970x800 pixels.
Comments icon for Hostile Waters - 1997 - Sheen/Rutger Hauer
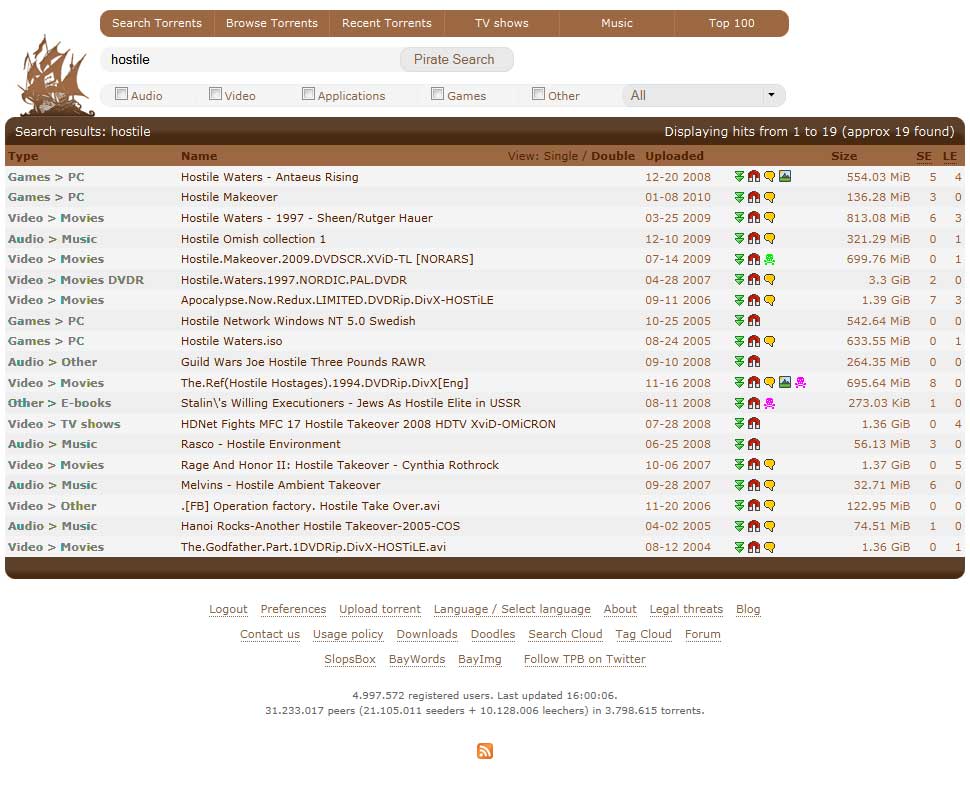coord(770,218)
